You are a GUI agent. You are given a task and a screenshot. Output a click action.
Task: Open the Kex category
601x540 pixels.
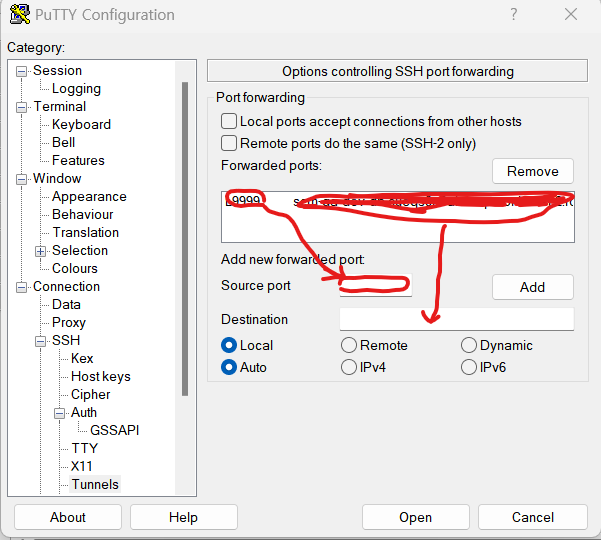tap(82, 358)
